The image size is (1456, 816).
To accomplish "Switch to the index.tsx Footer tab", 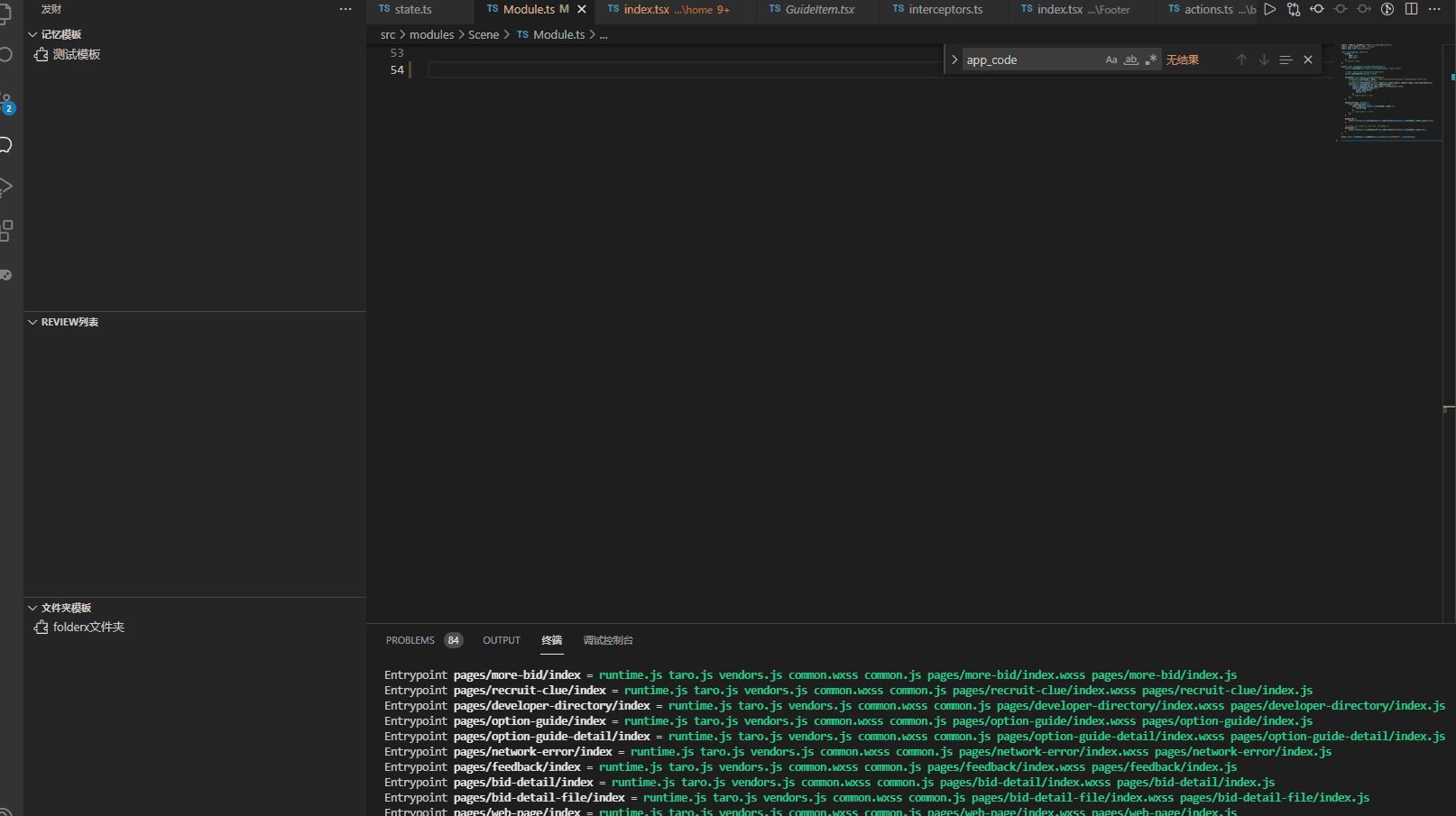I will click(x=1082, y=9).
